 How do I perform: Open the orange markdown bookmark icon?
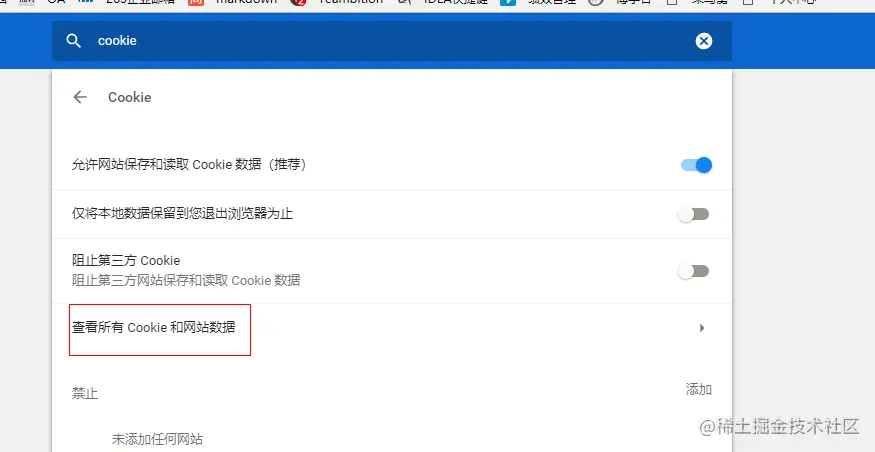tap(196, 2)
